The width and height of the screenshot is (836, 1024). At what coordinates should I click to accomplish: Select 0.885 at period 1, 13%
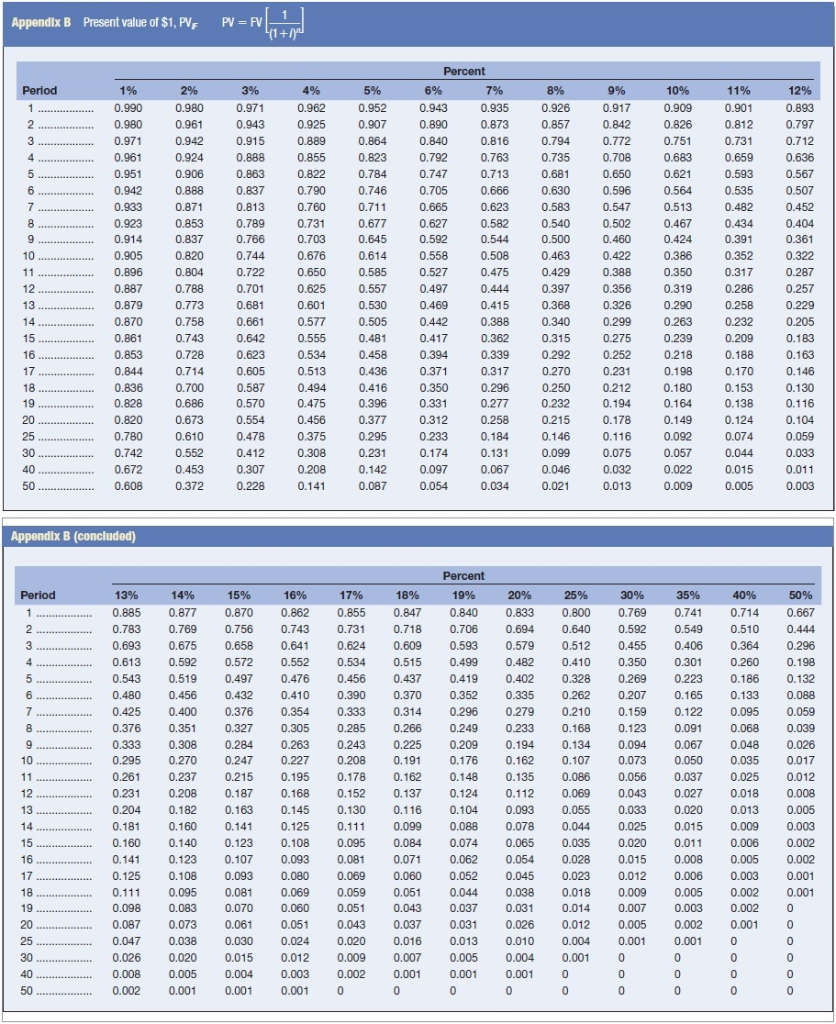click(127, 613)
